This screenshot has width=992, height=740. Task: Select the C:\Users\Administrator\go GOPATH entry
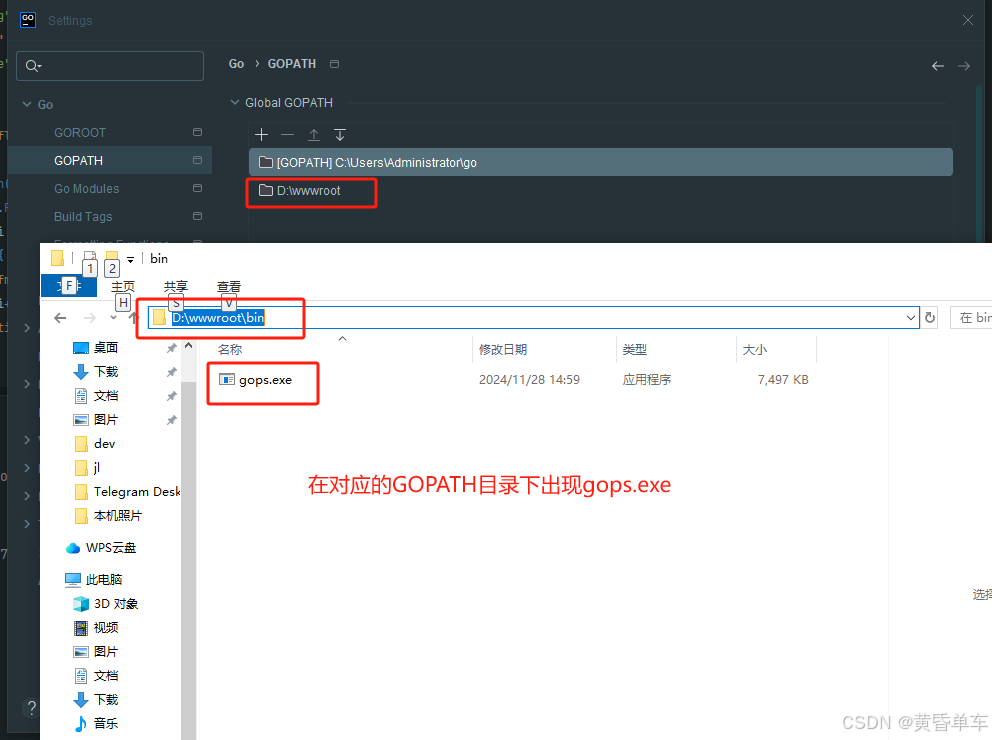[600, 163]
